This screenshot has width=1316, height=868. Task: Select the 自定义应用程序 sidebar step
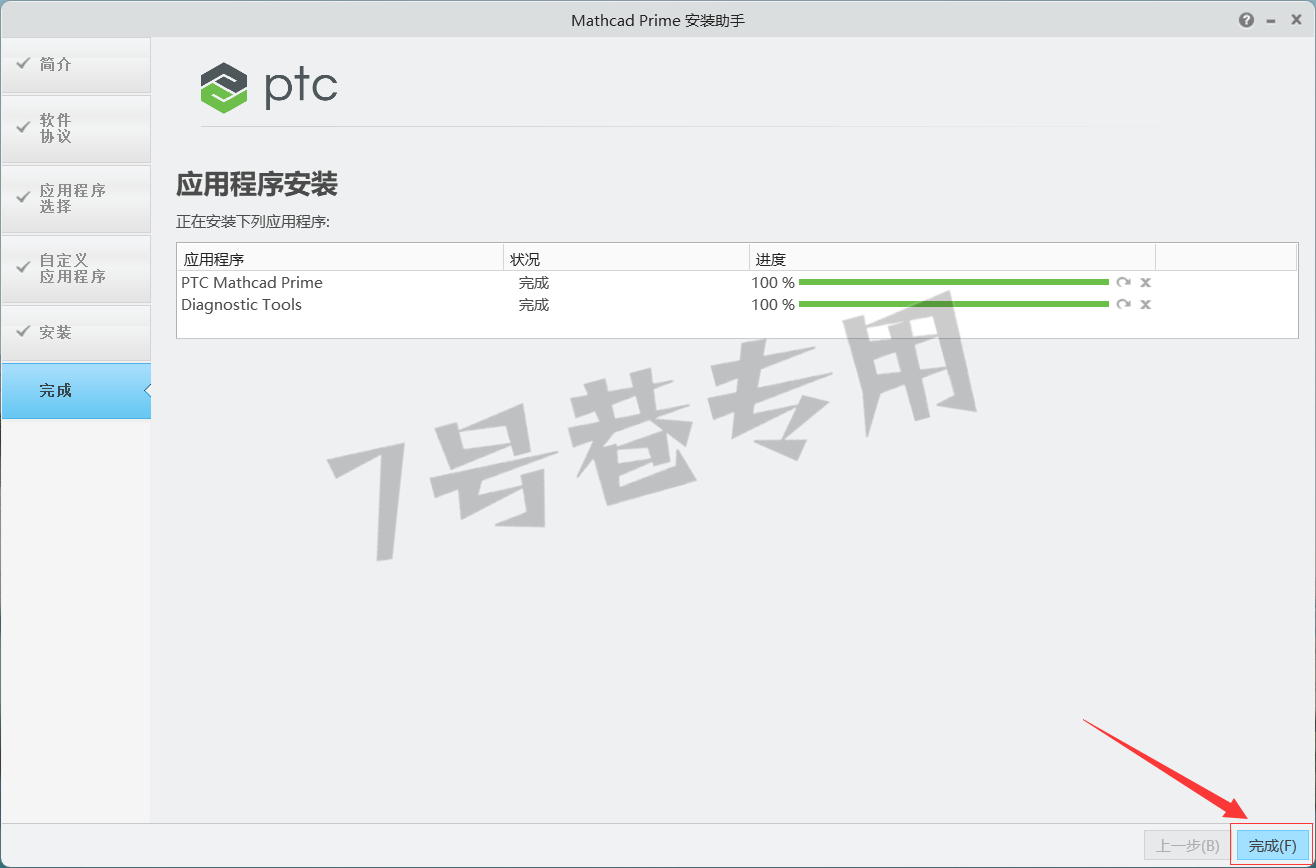[76, 269]
